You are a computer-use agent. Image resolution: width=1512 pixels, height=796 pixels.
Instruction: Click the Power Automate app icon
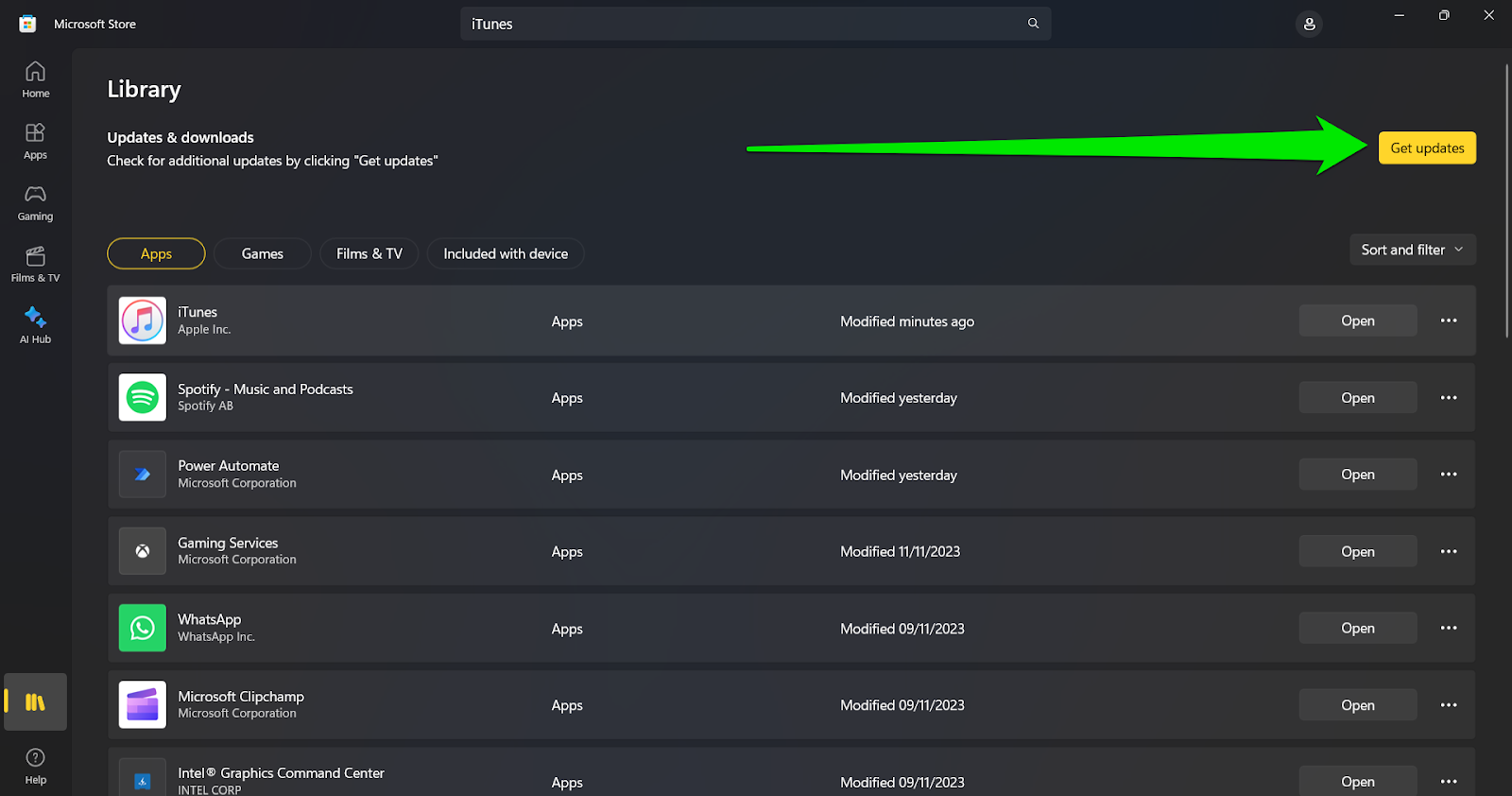point(143,475)
